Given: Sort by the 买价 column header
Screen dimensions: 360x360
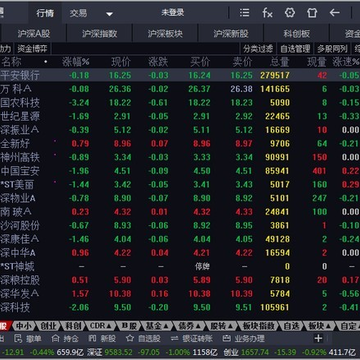Looking at the screenshot, I should pyautogui.click(x=200, y=62).
